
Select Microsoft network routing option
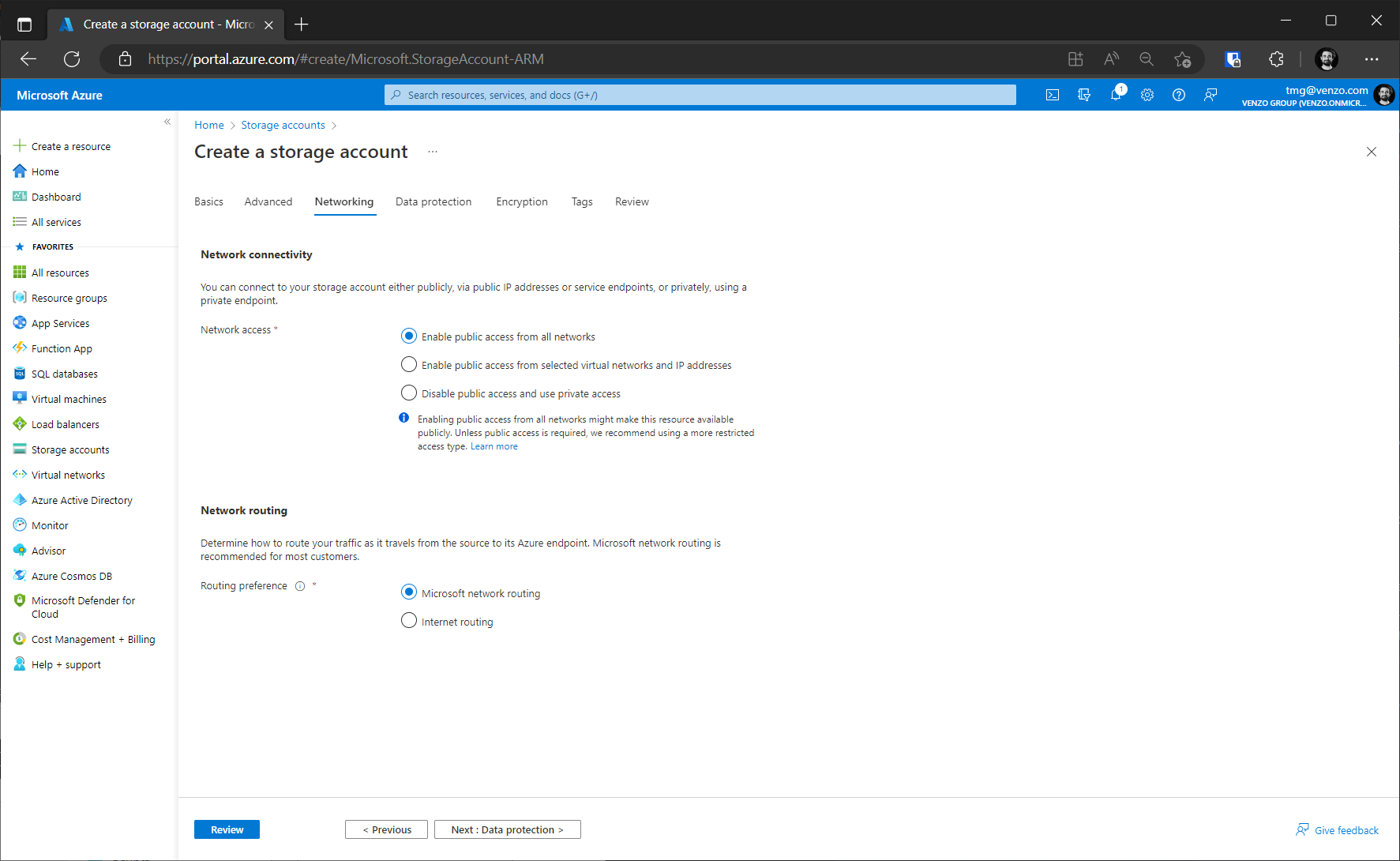[x=409, y=592]
